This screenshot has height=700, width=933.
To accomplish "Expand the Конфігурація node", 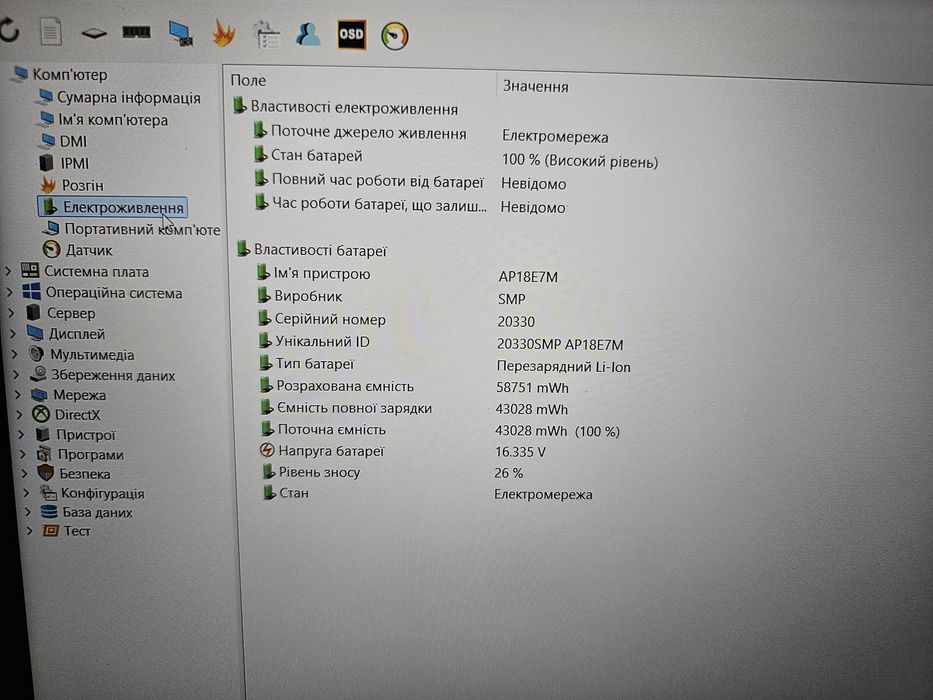I will [x=26, y=493].
